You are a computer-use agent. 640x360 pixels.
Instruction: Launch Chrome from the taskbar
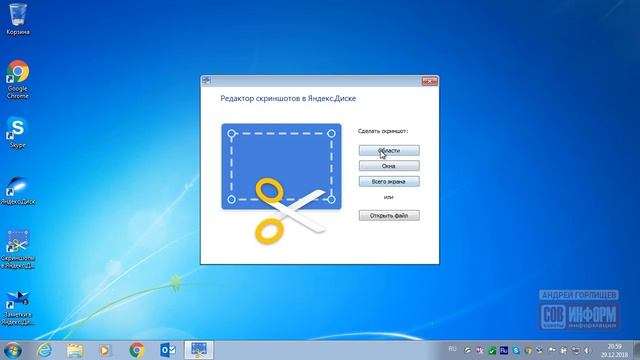tap(137, 351)
